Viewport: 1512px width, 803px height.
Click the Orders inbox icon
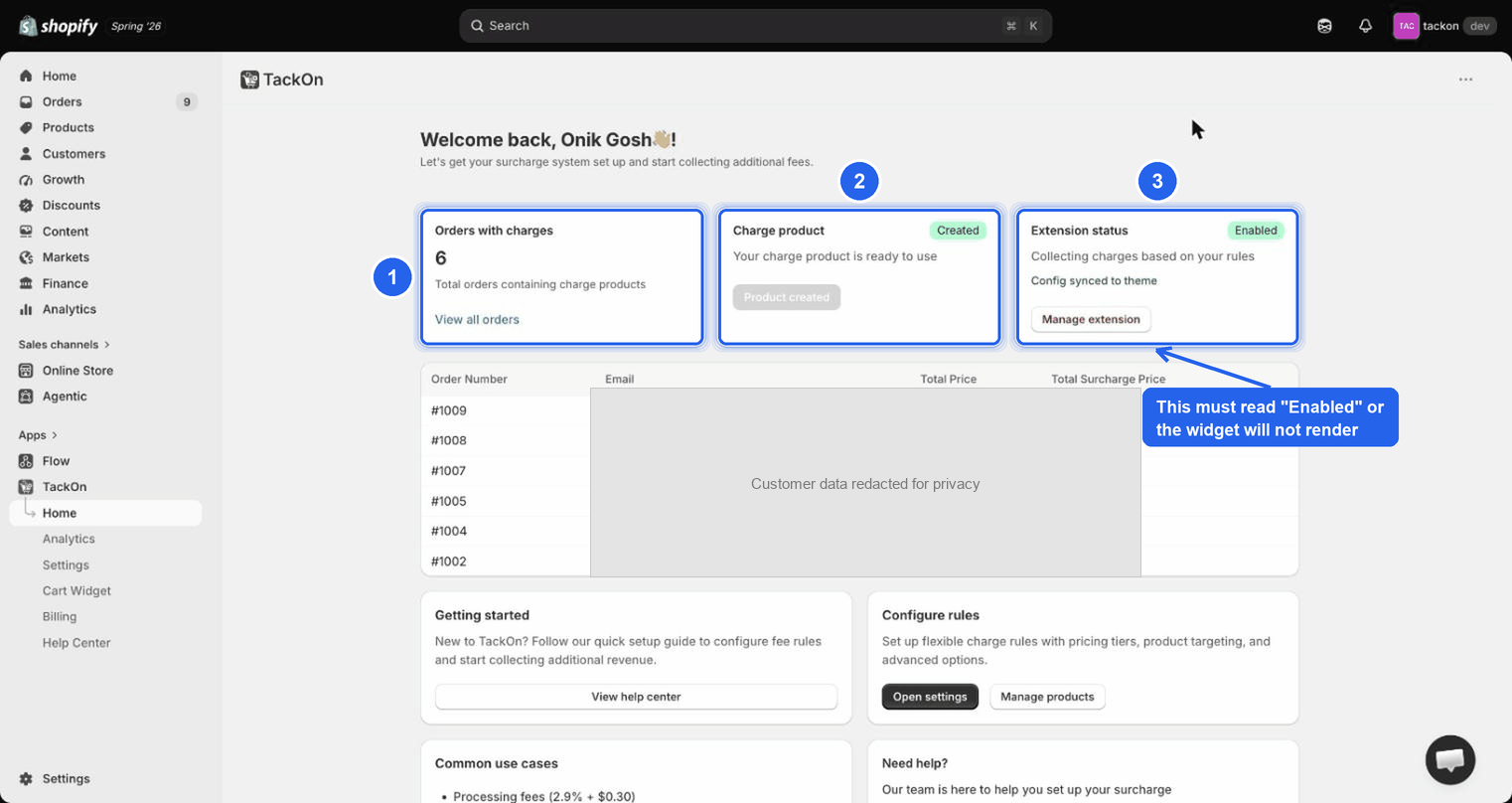26,101
